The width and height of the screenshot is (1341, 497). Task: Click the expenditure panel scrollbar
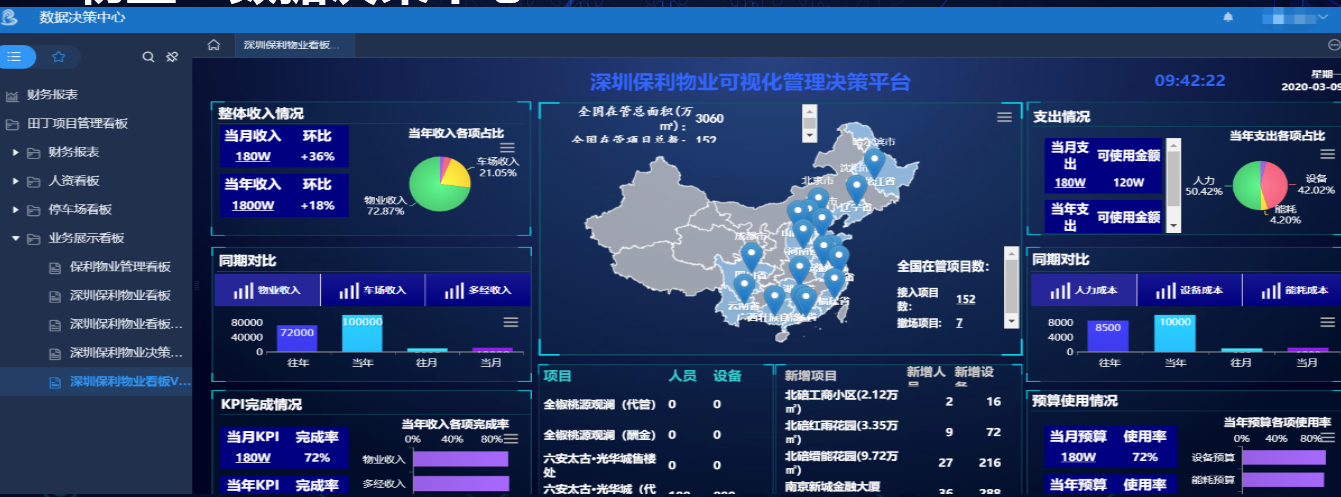click(1174, 185)
